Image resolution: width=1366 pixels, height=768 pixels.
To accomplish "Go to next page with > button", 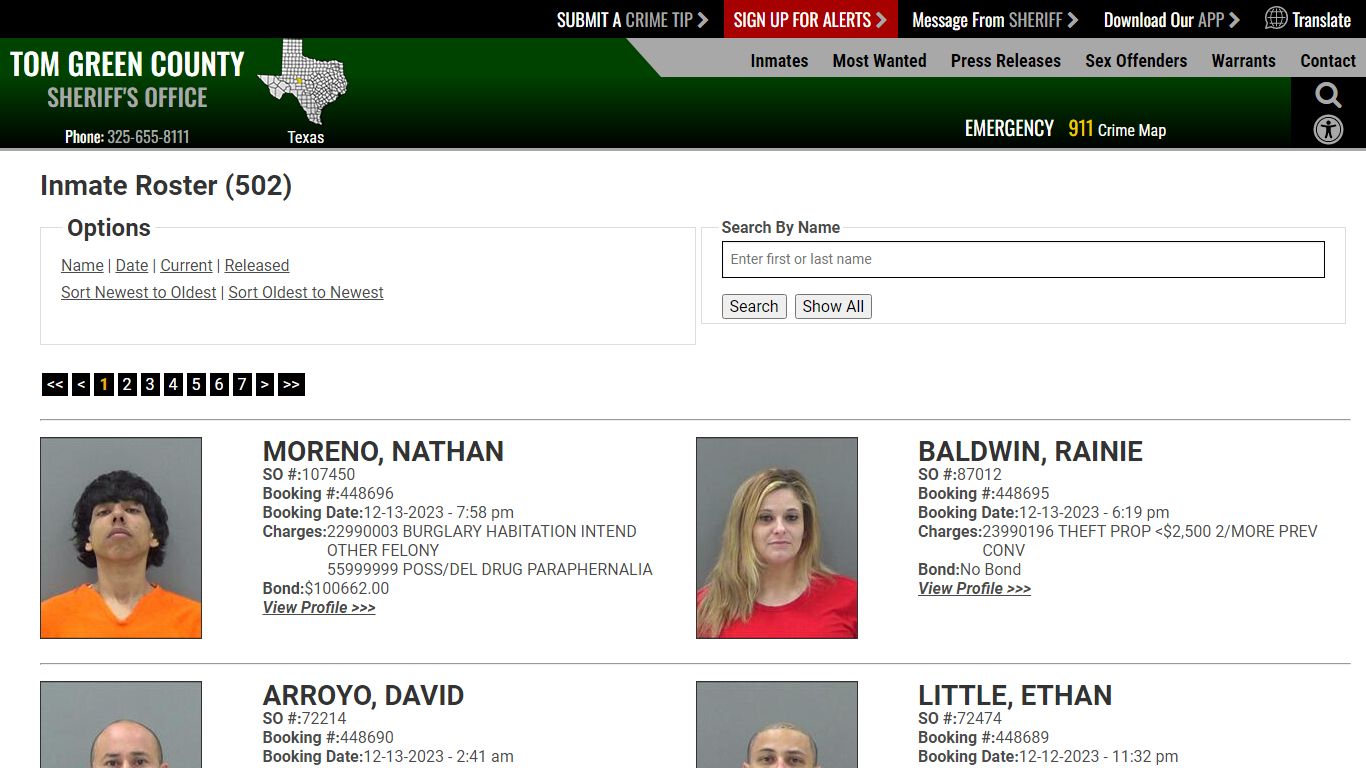I will click(x=265, y=384).
